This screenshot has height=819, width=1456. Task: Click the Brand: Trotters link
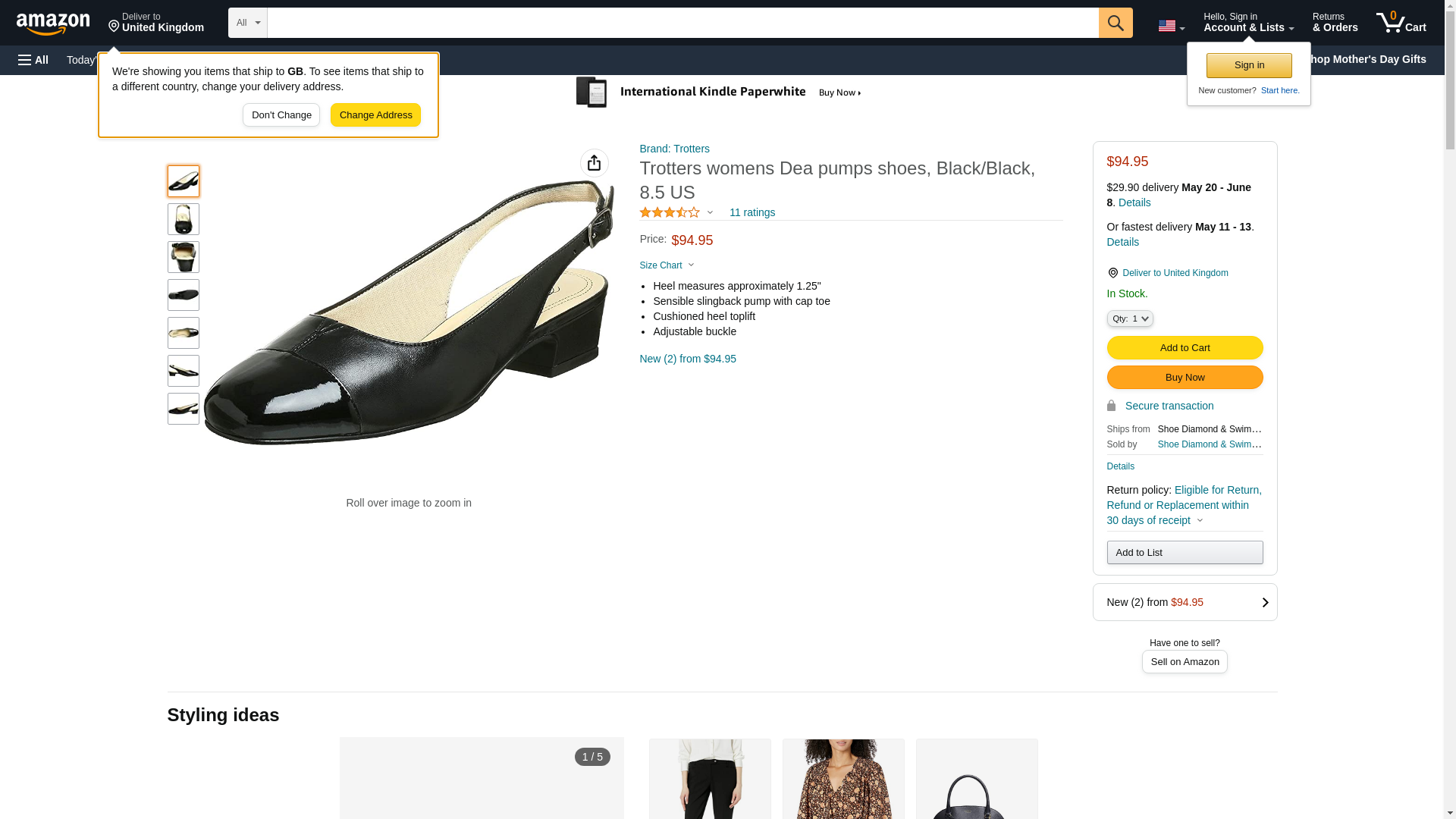pos(674,149)
